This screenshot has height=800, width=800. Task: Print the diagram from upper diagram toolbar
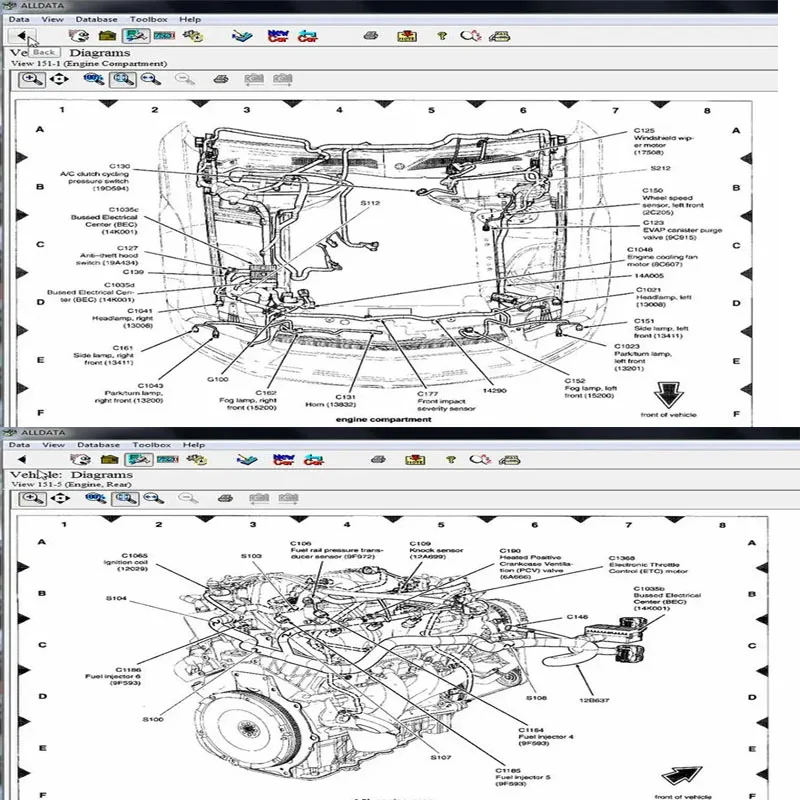220,80
